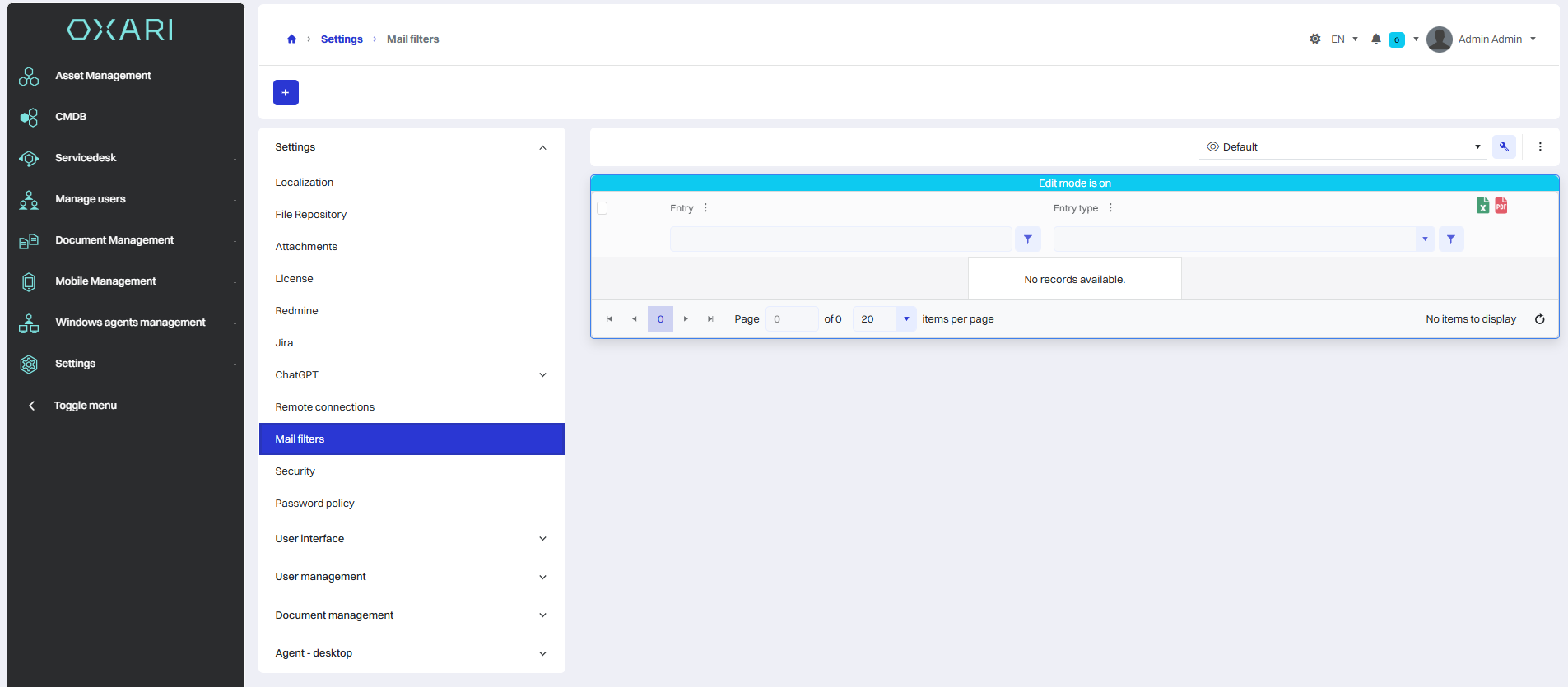1568x687 pixels.
Task: Click the wrench edit mode button
Action: (x=1504, y=147)
